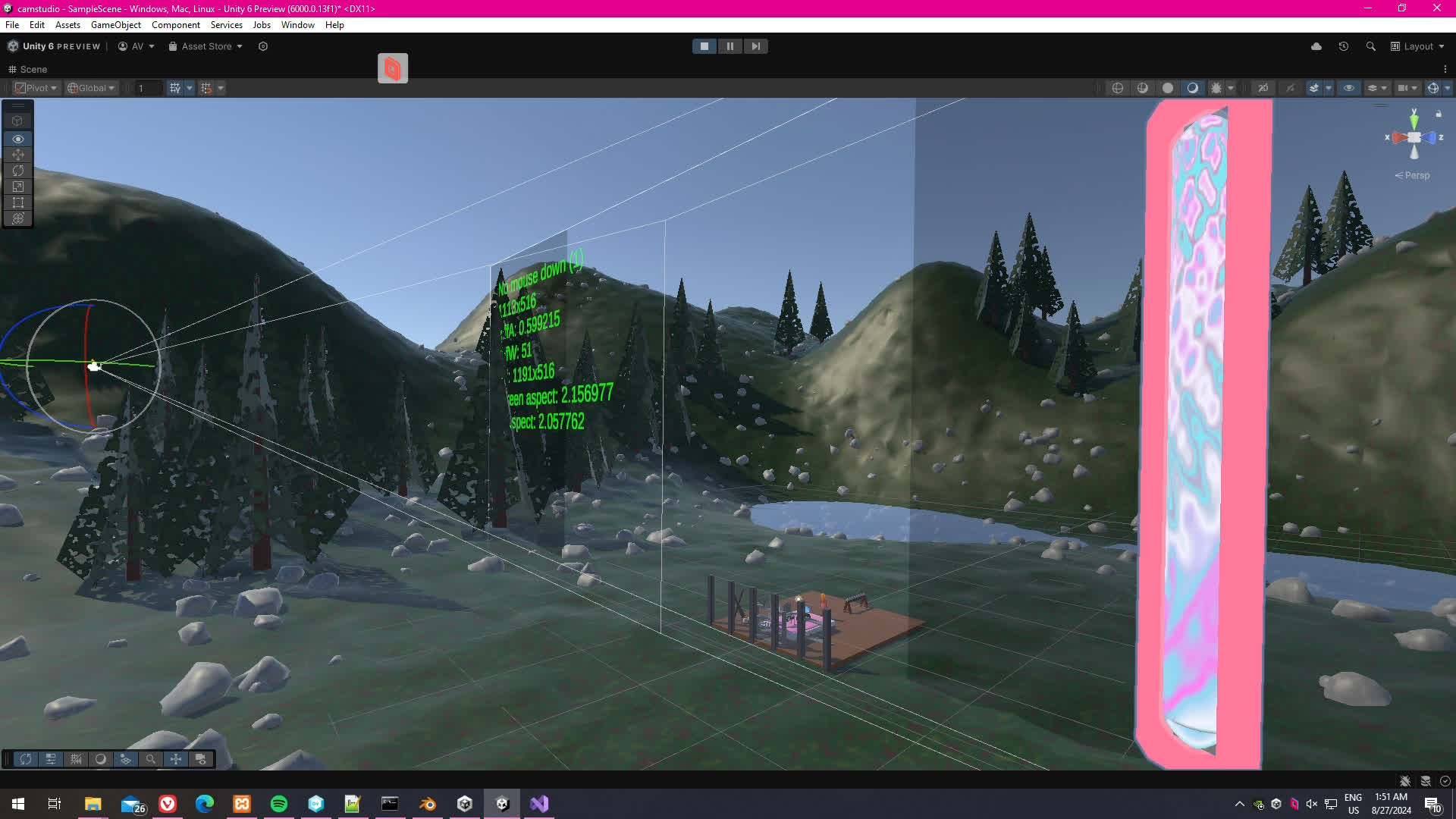Toggle scene lighting button
1456x819 pixels.
(1290, 88)
